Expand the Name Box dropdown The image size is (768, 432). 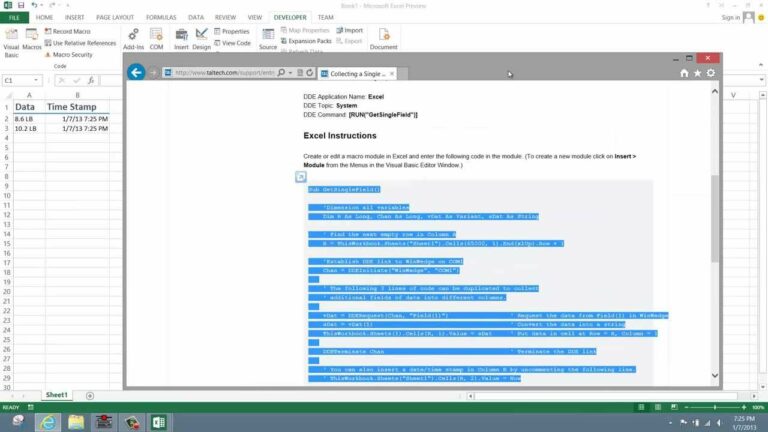(38, 80)
